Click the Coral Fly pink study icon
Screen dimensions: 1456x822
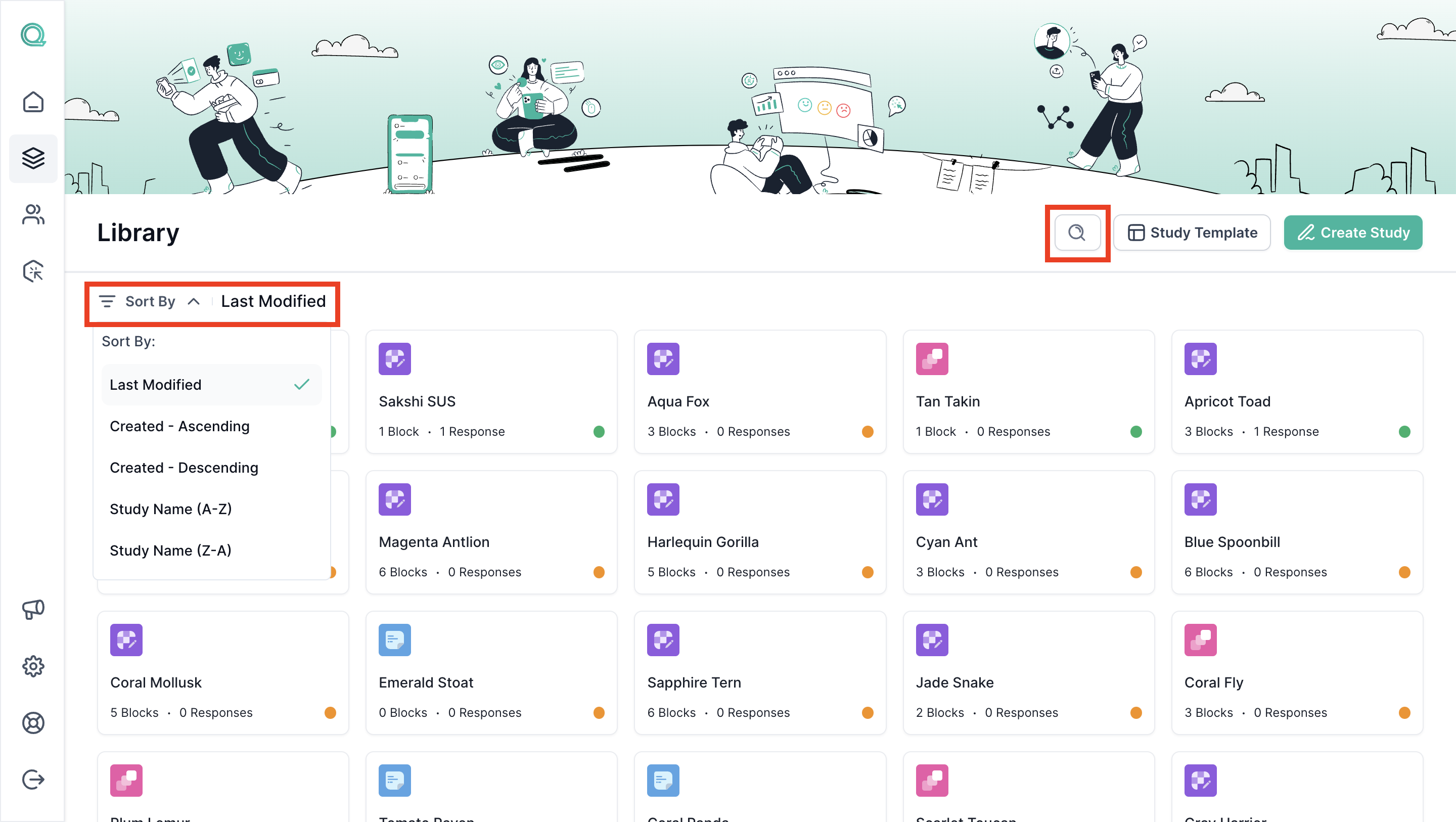coord(1200,640)
